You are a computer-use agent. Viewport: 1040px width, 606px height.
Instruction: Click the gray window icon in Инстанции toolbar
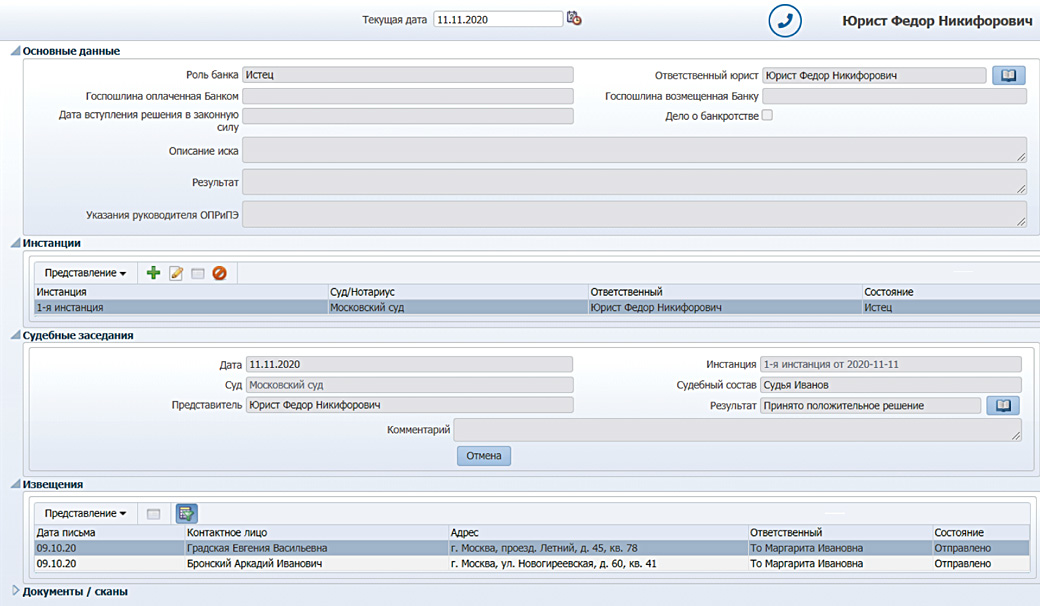coord(198,273)
